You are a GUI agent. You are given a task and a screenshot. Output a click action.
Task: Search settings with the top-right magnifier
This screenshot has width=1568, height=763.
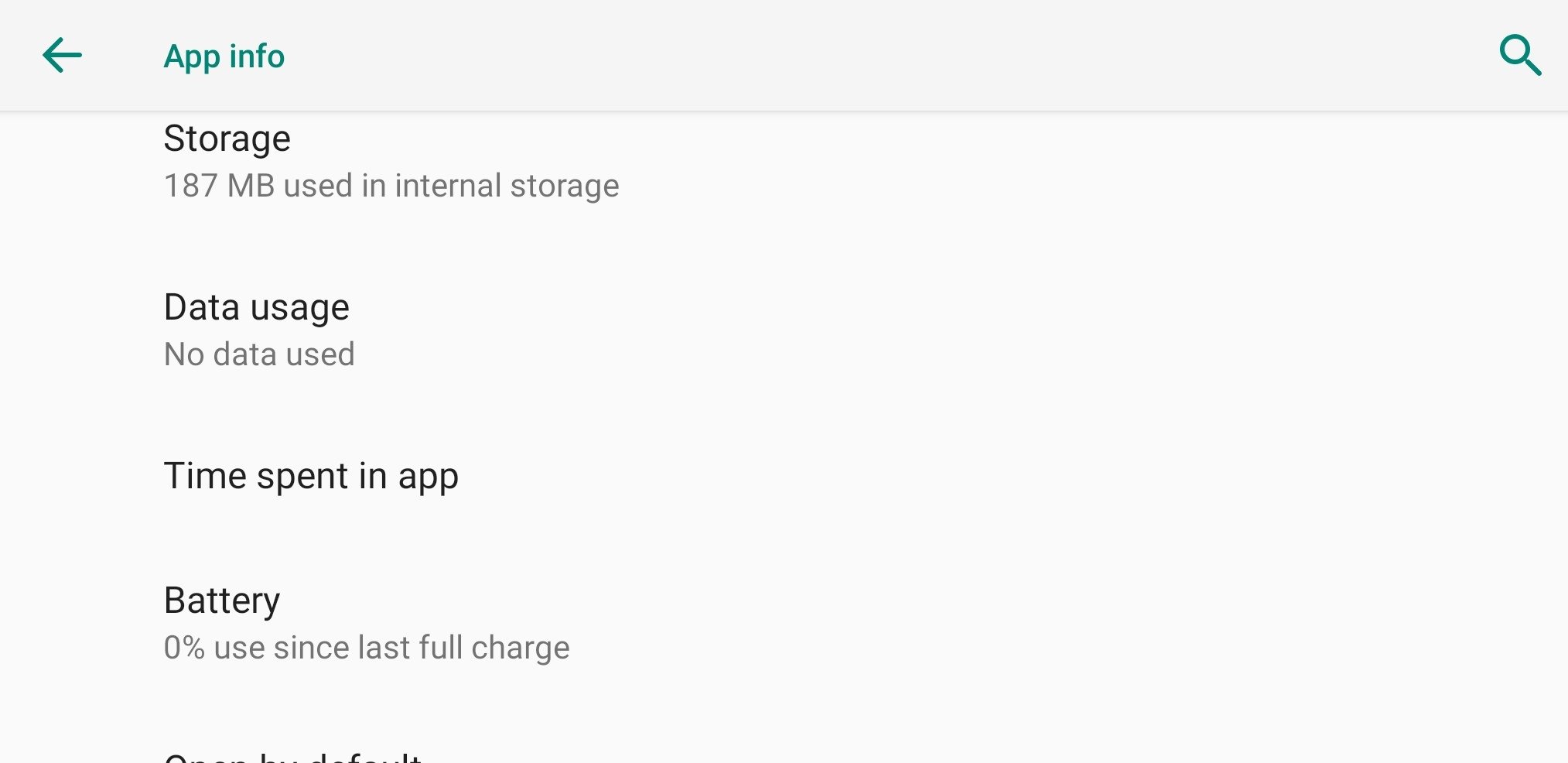point(1519,56)
